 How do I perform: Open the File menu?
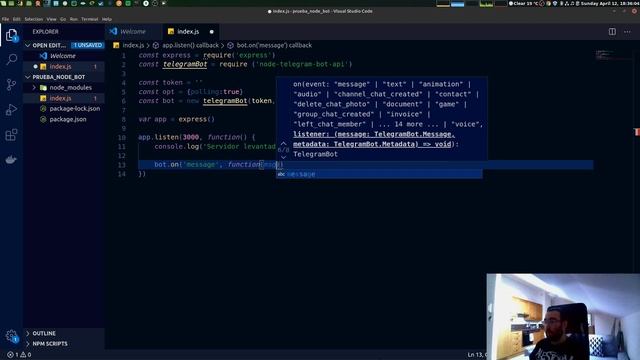pyautogui.click(x=5, y=19)
